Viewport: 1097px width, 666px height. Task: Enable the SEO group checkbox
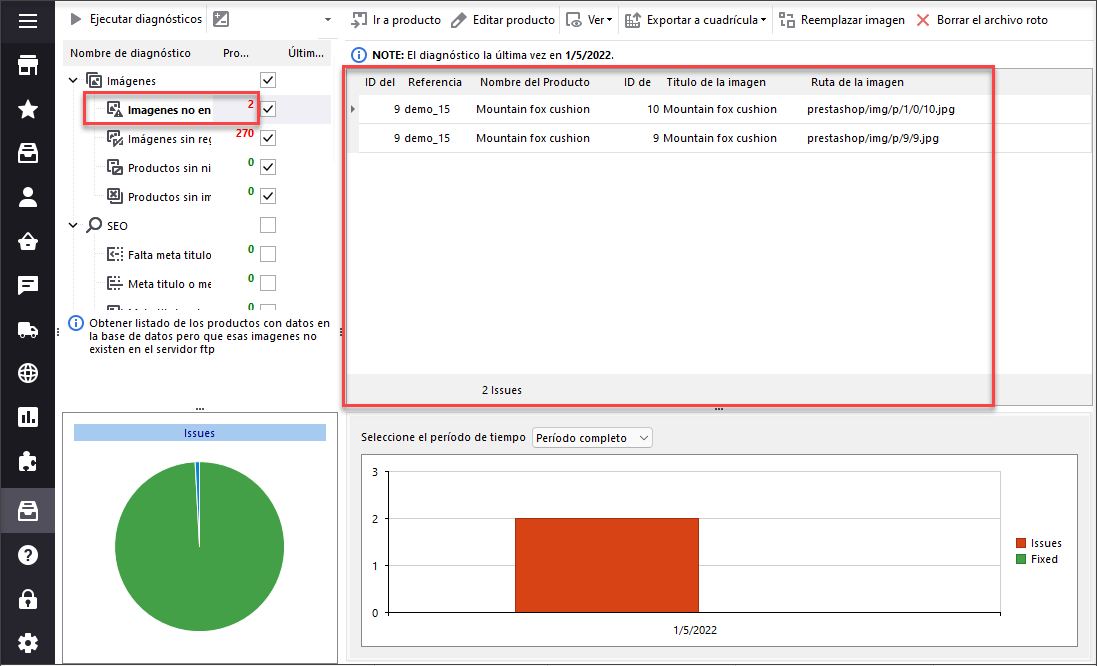coord(267,225)
